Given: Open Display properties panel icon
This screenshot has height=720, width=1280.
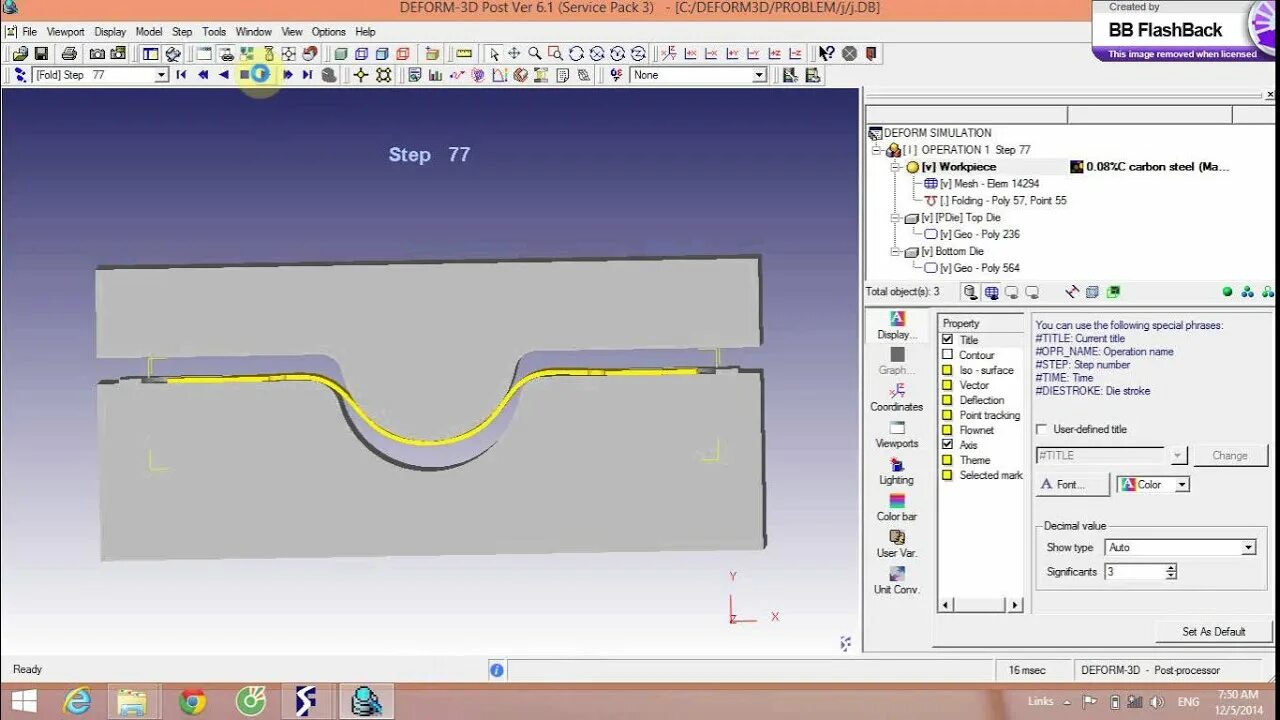Looking at the screenshot, I should coord(897,325).
